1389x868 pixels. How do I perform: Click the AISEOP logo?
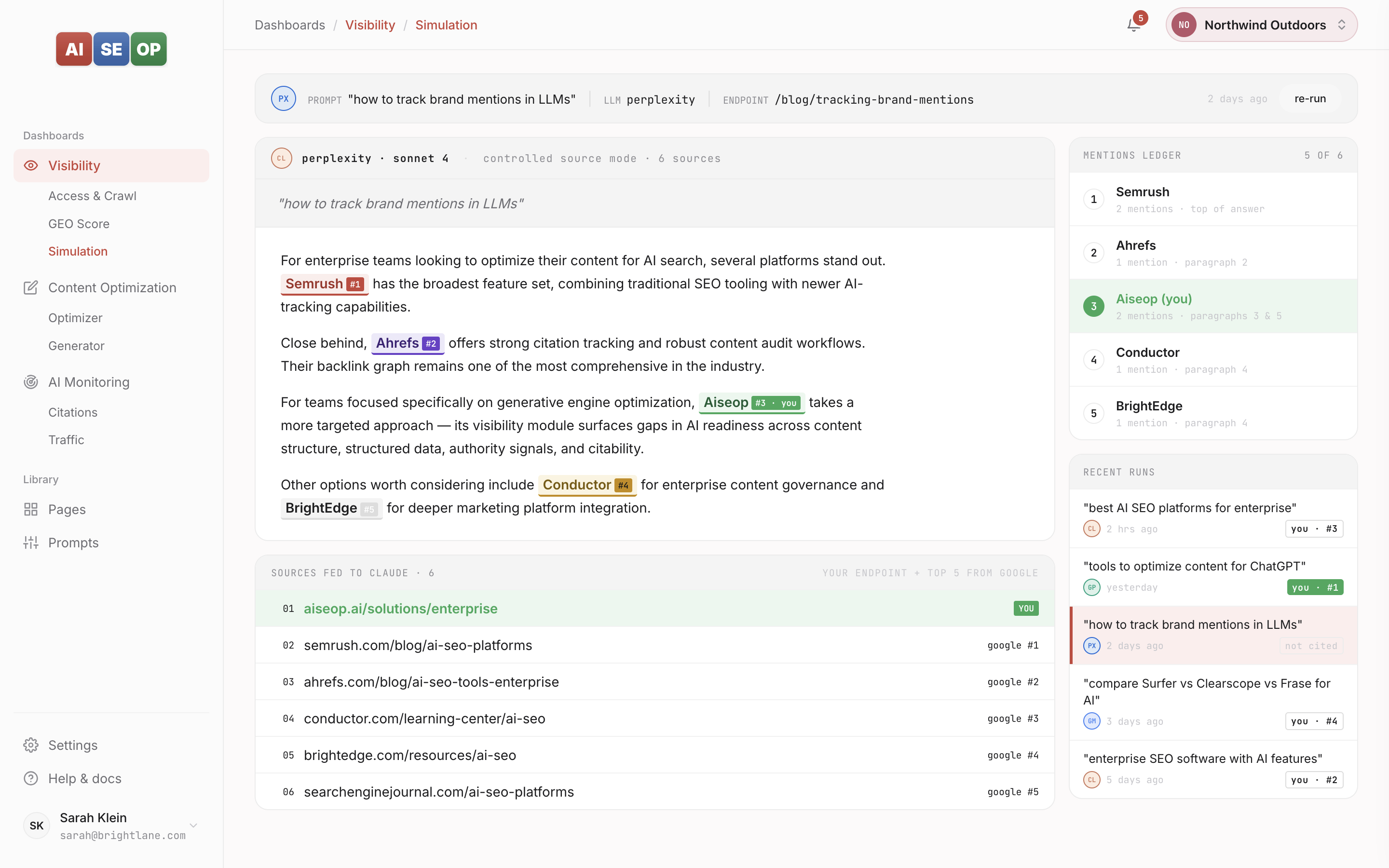click(x=111, y=49)
